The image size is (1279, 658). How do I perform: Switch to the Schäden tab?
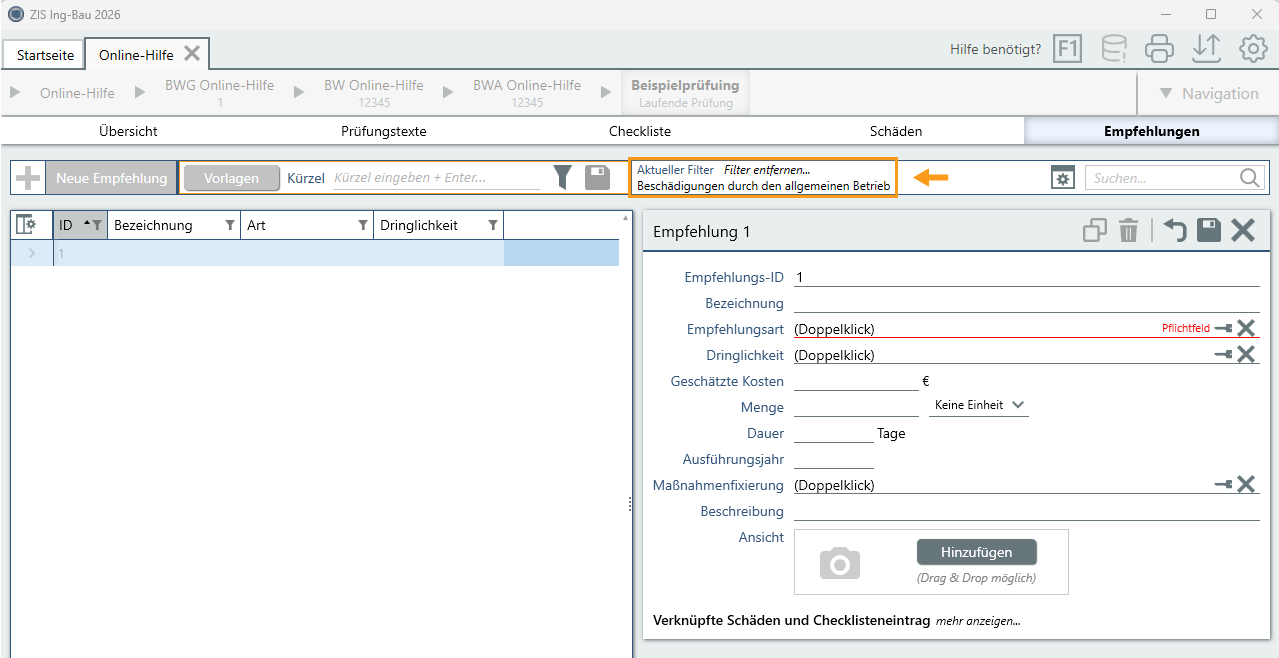click(896, 131)
